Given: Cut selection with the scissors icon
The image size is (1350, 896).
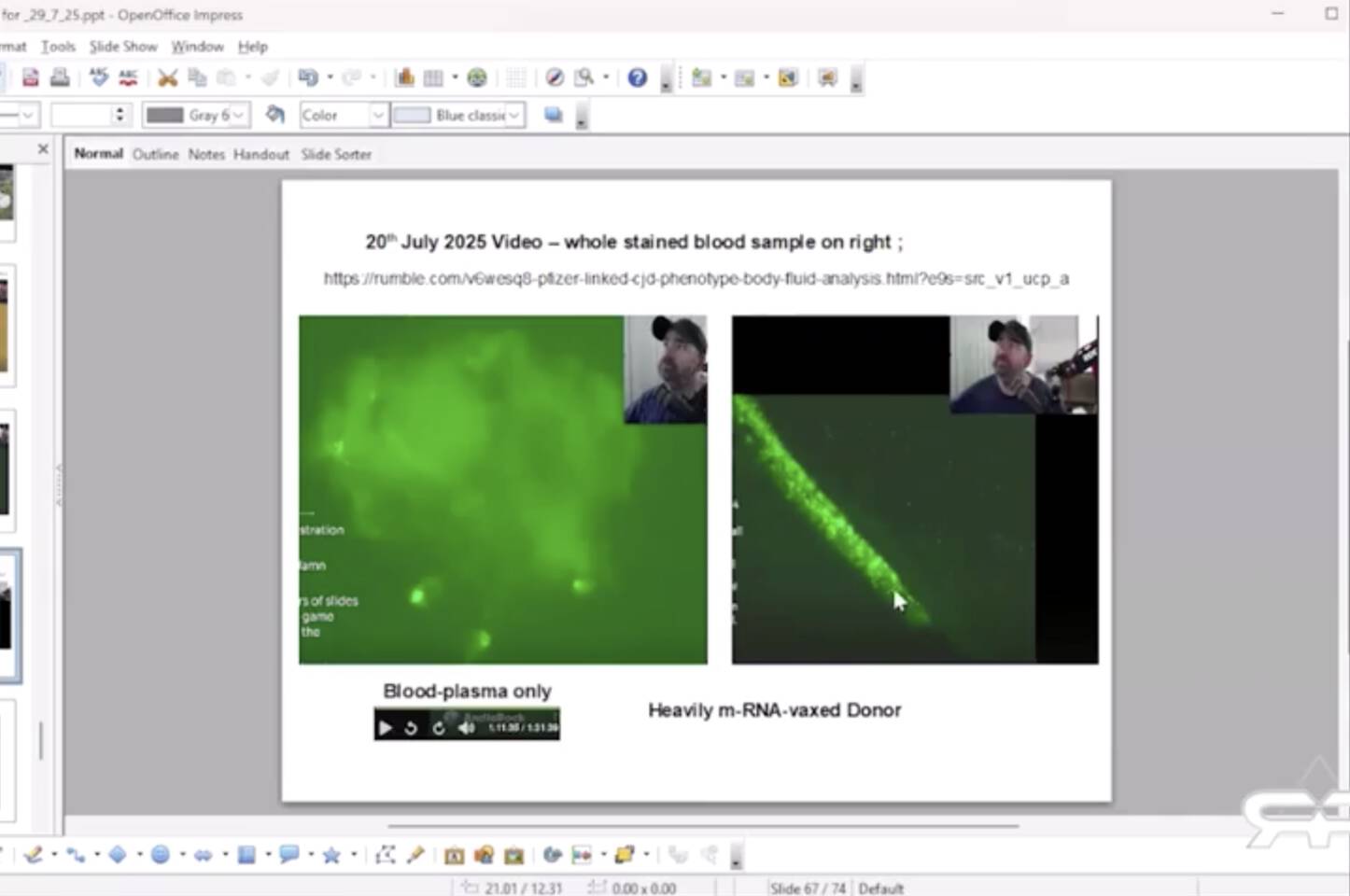Looking at the screenshot, I should point(167,77).
